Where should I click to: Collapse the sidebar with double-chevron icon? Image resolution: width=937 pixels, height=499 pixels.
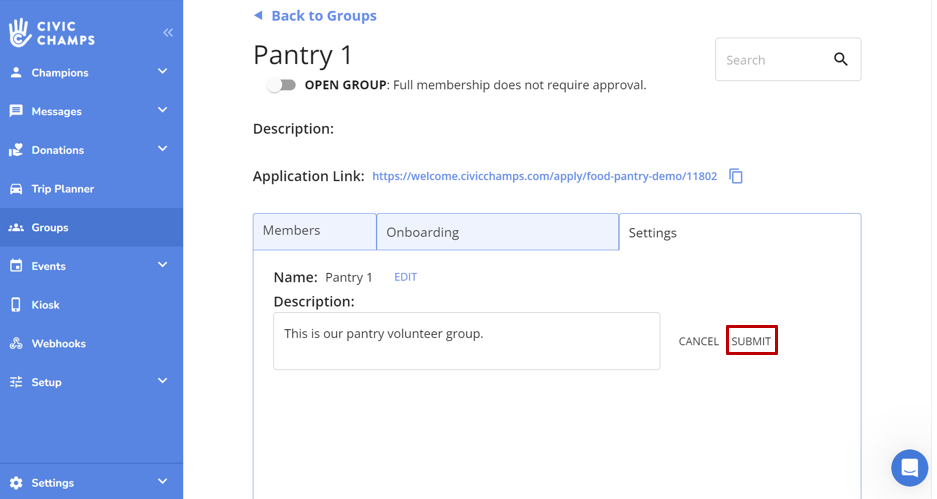(x=168, y=33)
